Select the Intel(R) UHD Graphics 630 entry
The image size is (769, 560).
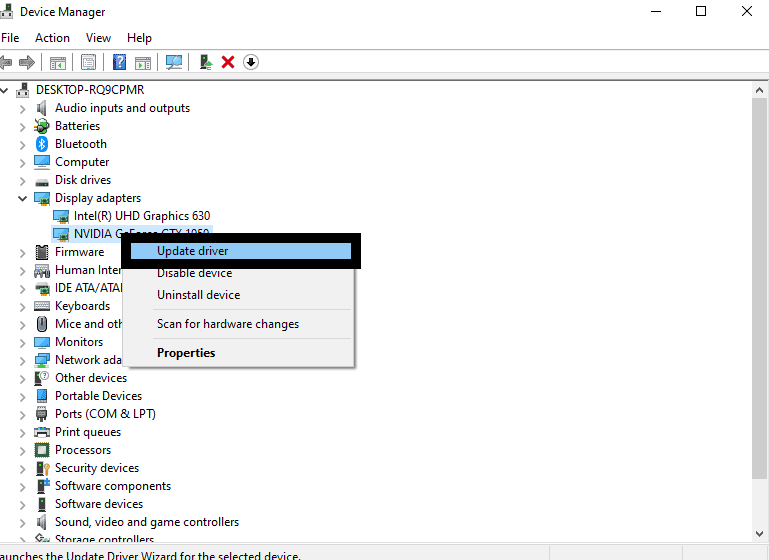[x=142, y=216]
